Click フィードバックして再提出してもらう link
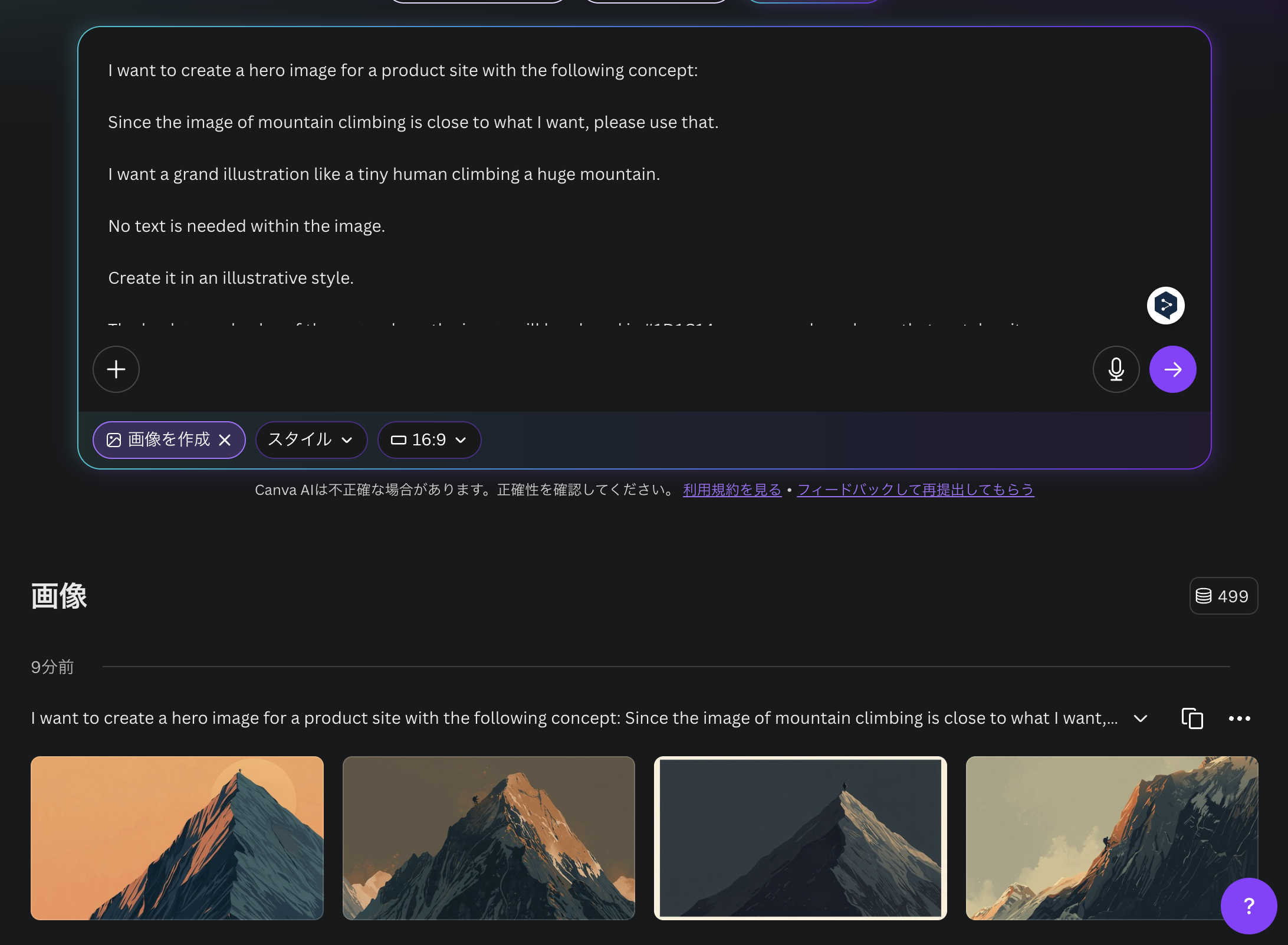 (915, 490)
